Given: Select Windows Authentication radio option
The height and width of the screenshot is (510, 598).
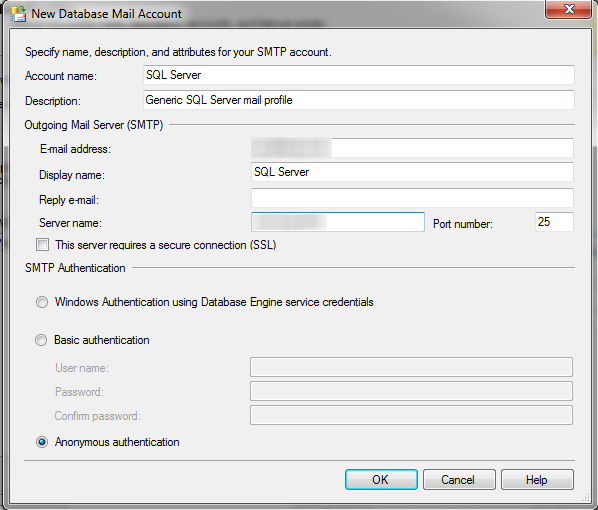Looking at the screenshot, I should pos(42,302).
